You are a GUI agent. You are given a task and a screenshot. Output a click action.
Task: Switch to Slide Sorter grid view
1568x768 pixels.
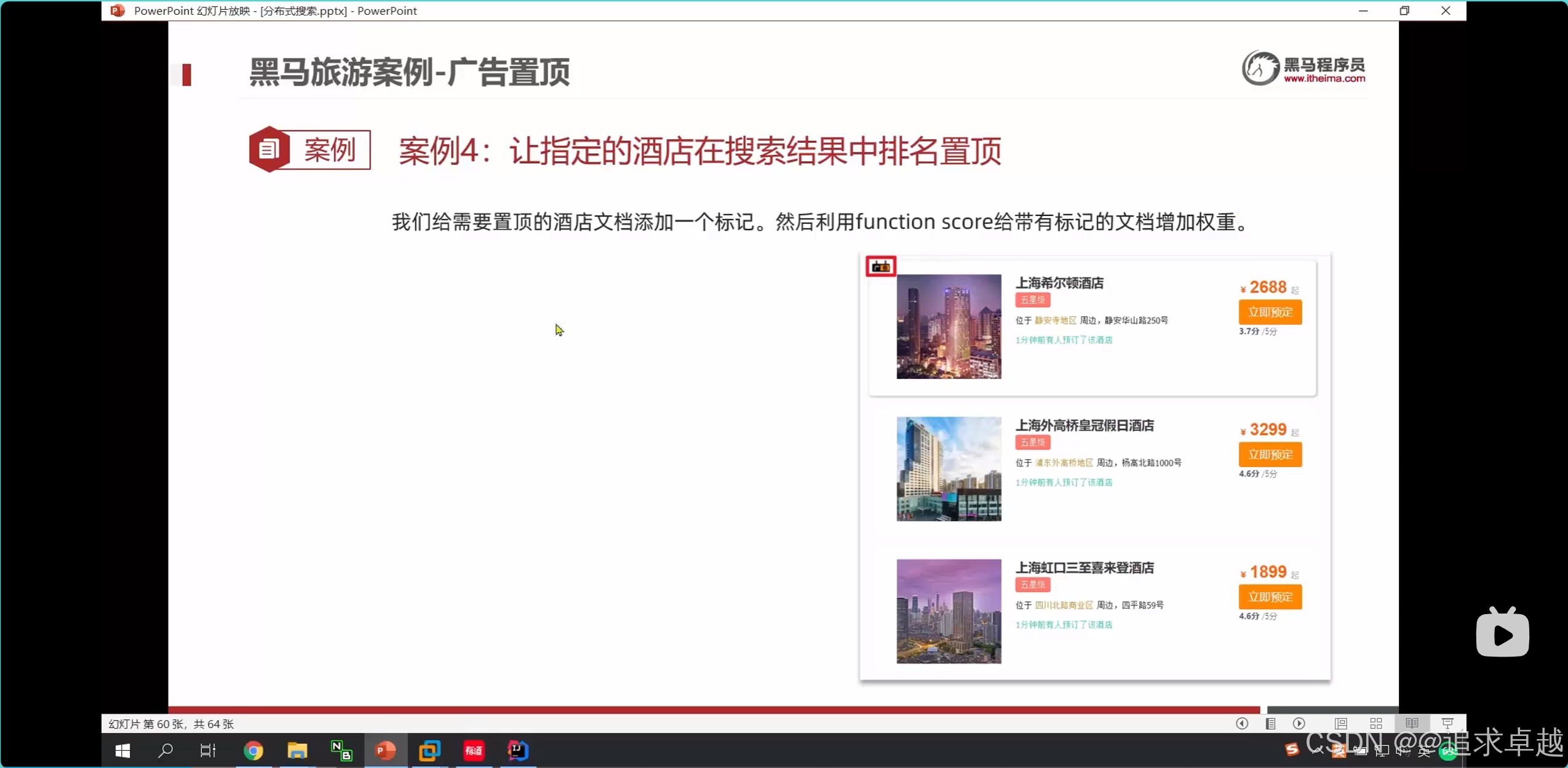tap(1376, 724)
